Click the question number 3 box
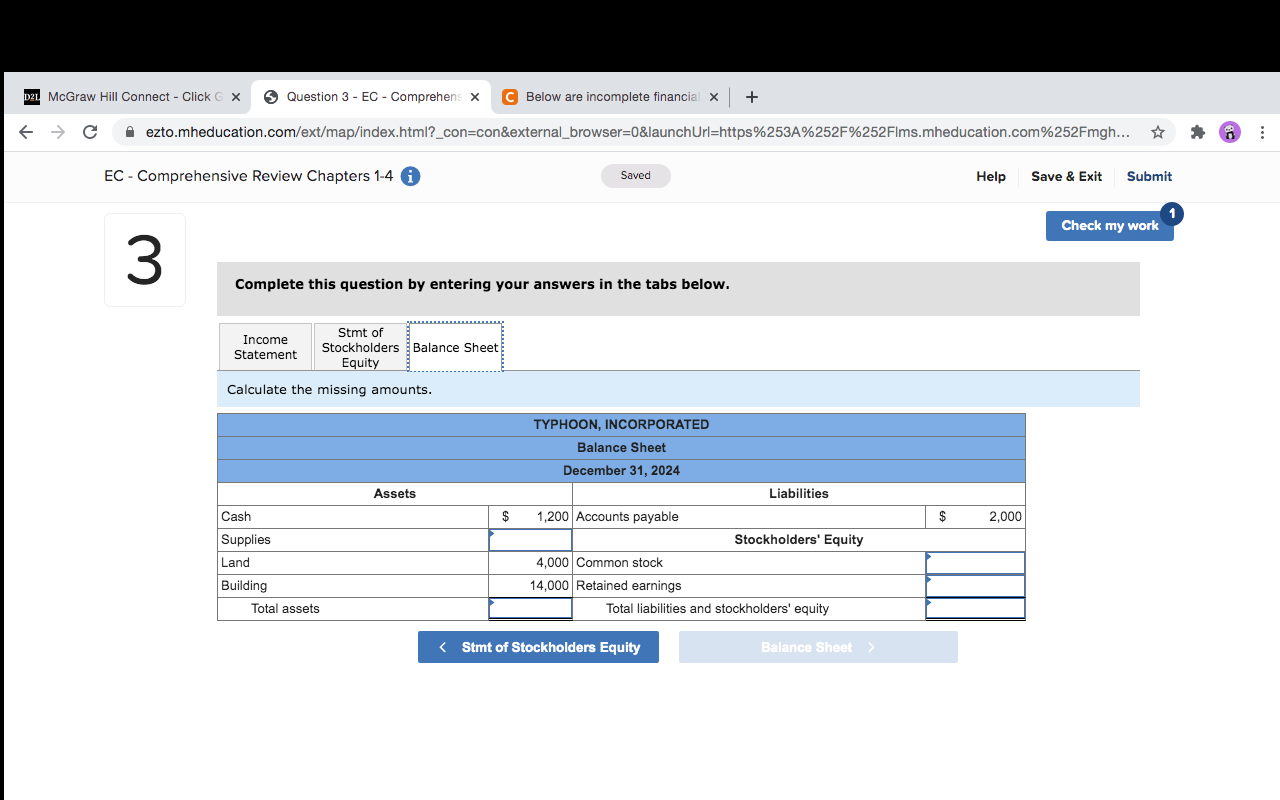This screenshot has height=800, width=1280. (x=145, y=260)
